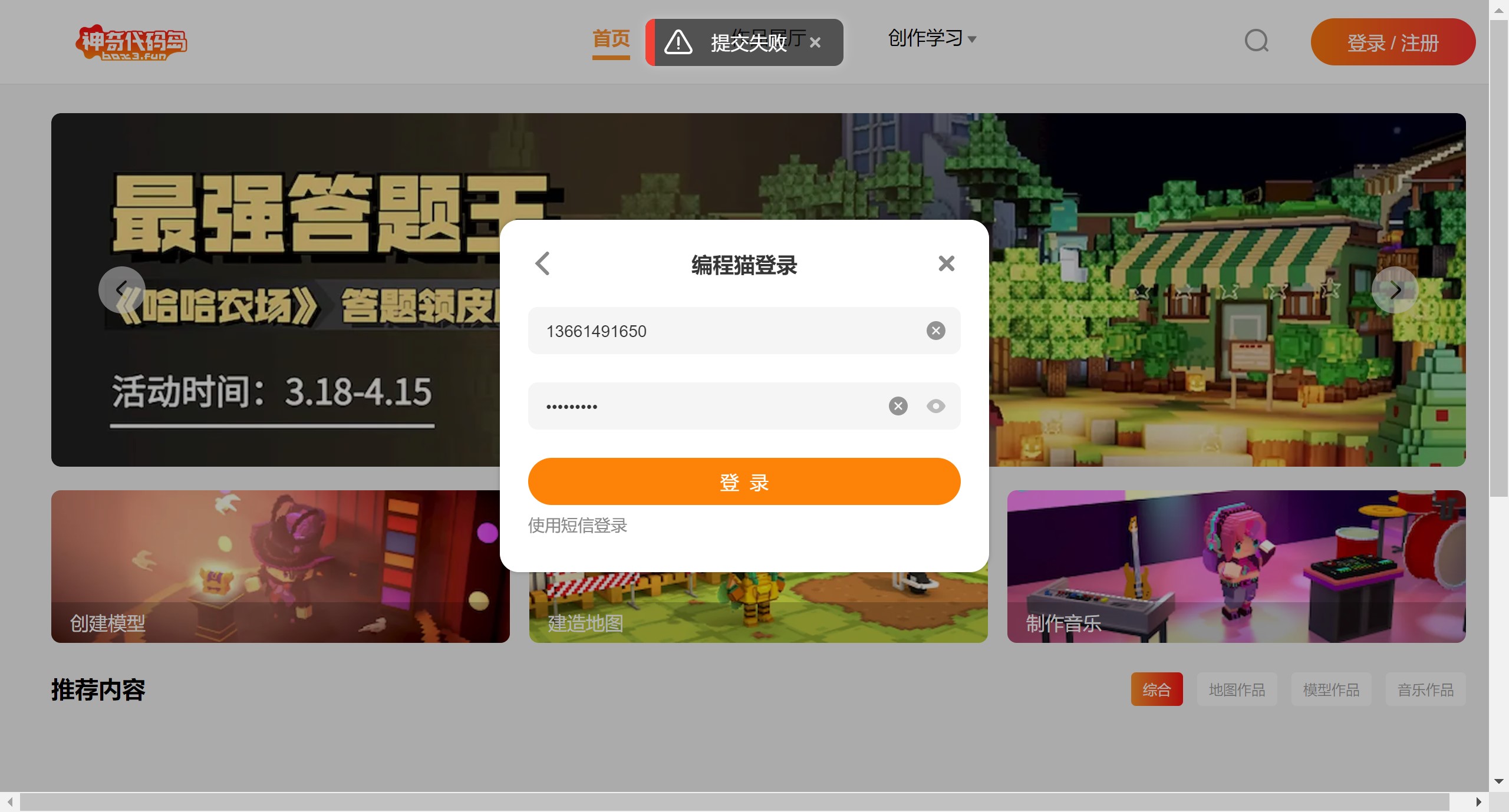Click the vertical scrollbar thumb
The width and height of the screenshot is (1509, 812).
[1498, 258]
